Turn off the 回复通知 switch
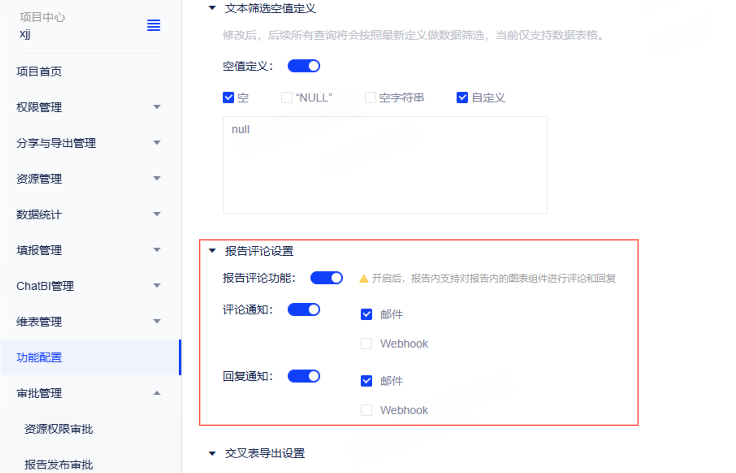 (304, 376)
